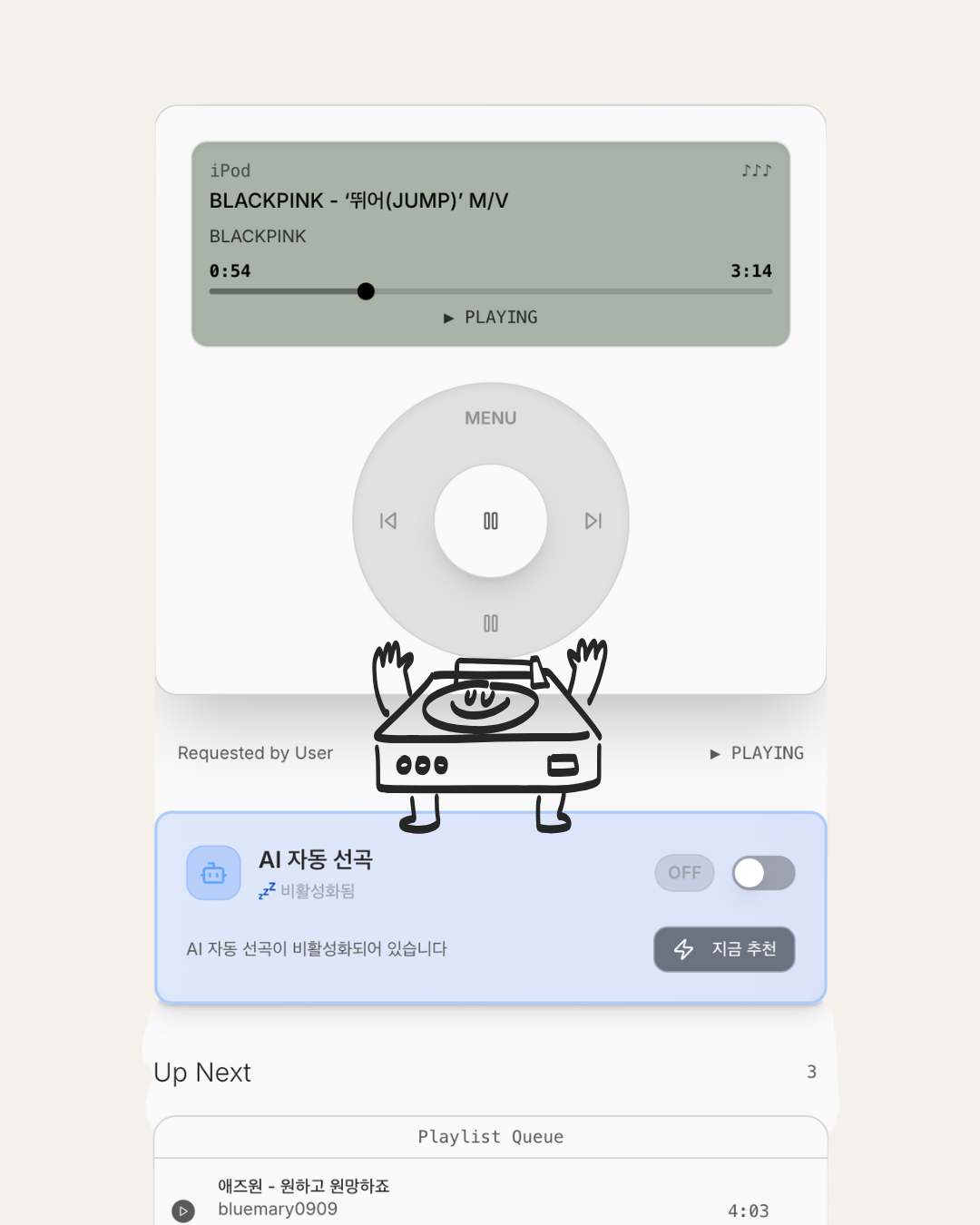Viewport: 980px width, 1225px height.
Task: Toggle the AI 자동 선곡 switch
Action: point(764,873)
